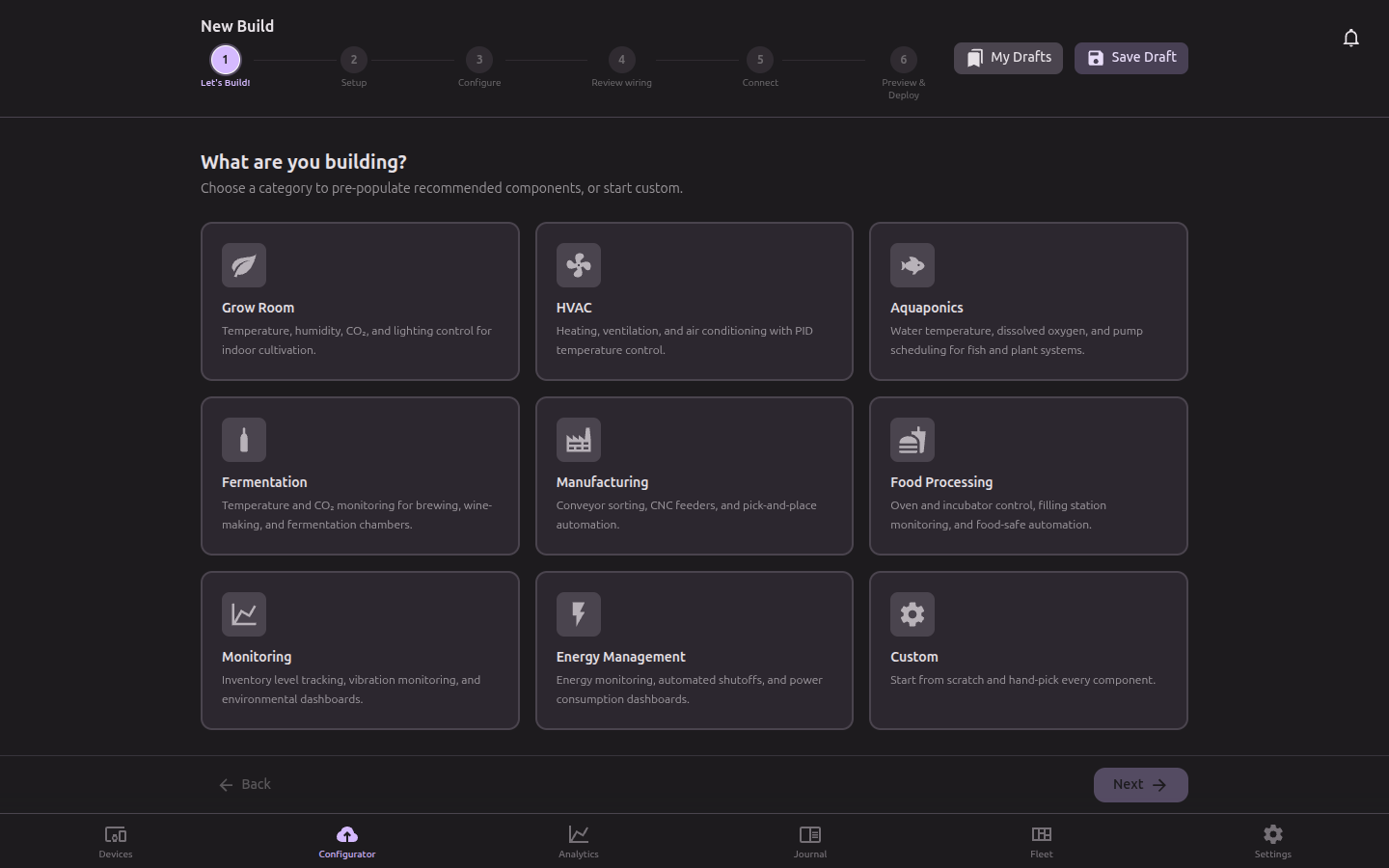Open Settings from the bottom bar

(x=1272, y=841)
